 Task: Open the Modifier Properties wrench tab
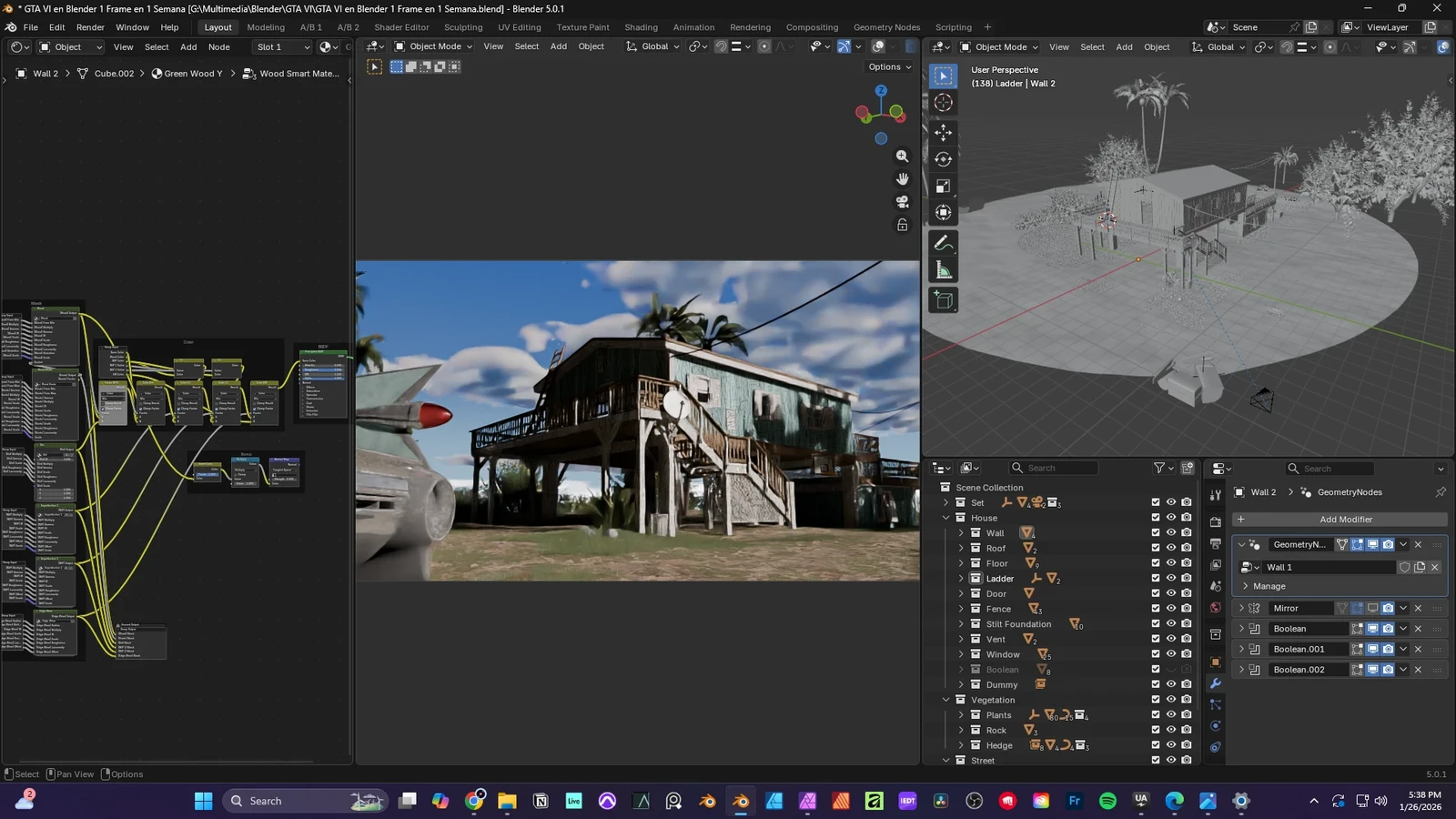tap(1216, 683)
